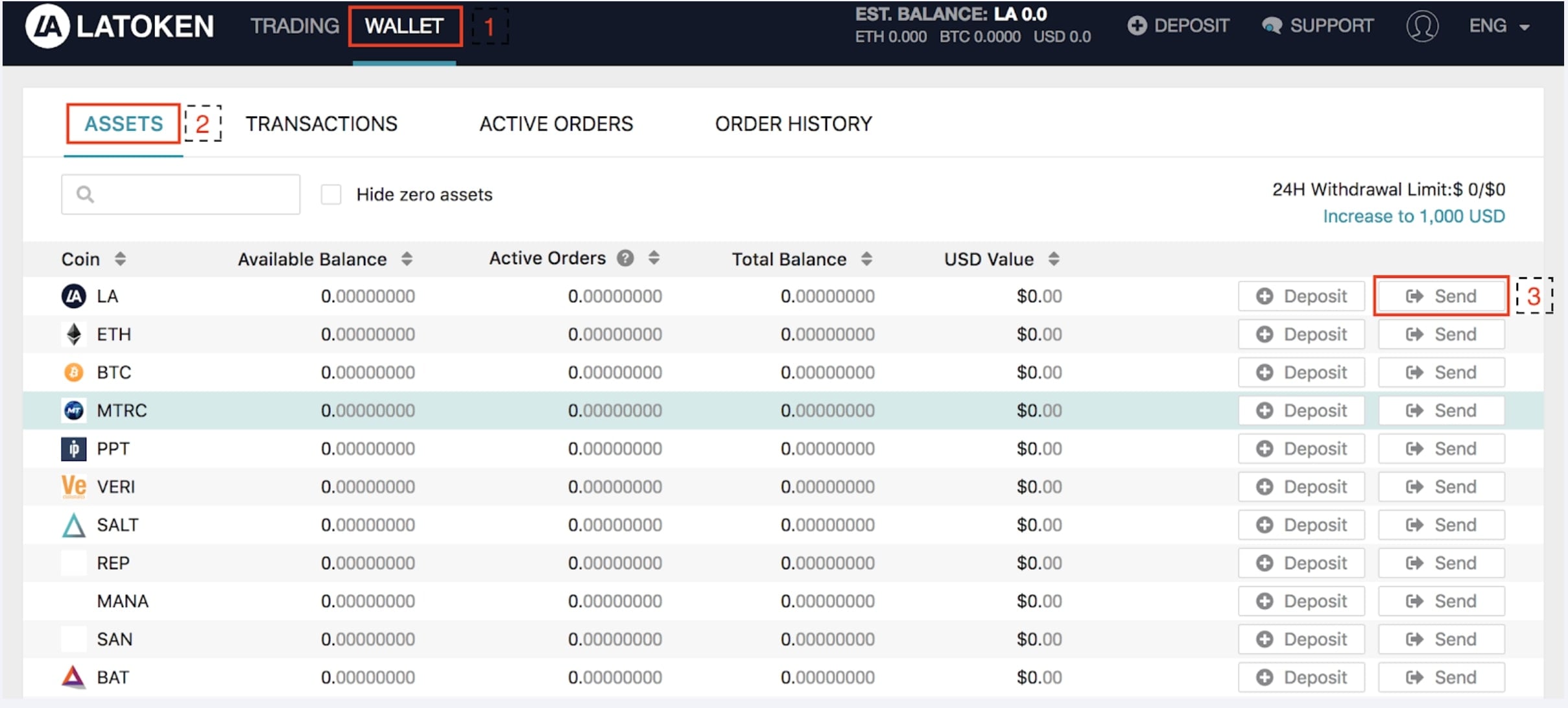The height and width of the screenshot is (708, 1568).
Task: Switch to the Assets tab
Action: tap(123, 123)
